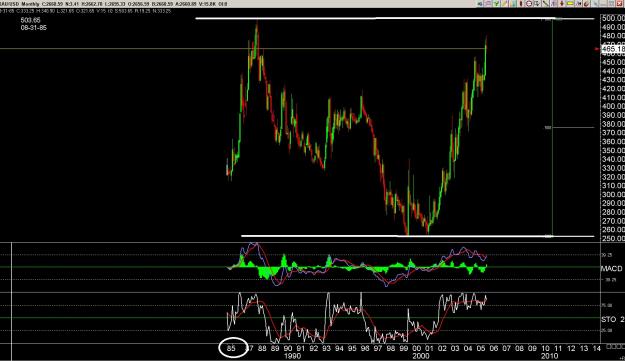Click the 250.00 price axis label
The image size is (625, 361).
[x=613, y=238]
